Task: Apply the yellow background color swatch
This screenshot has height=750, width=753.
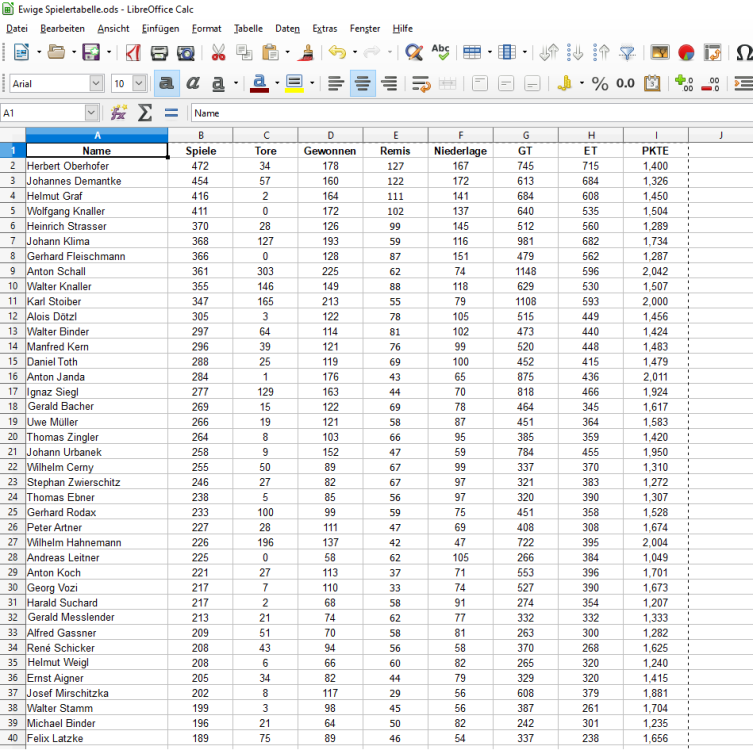Action: pyautogui.click(x=294, y=83)
